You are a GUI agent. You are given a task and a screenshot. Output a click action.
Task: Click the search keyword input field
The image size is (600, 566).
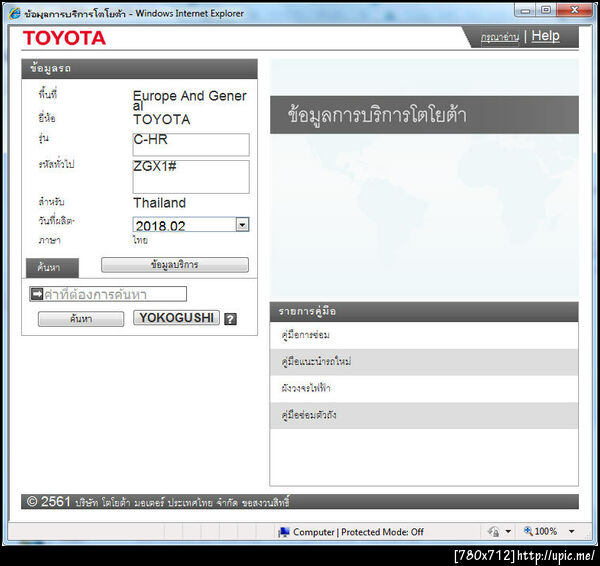point(108,294)
